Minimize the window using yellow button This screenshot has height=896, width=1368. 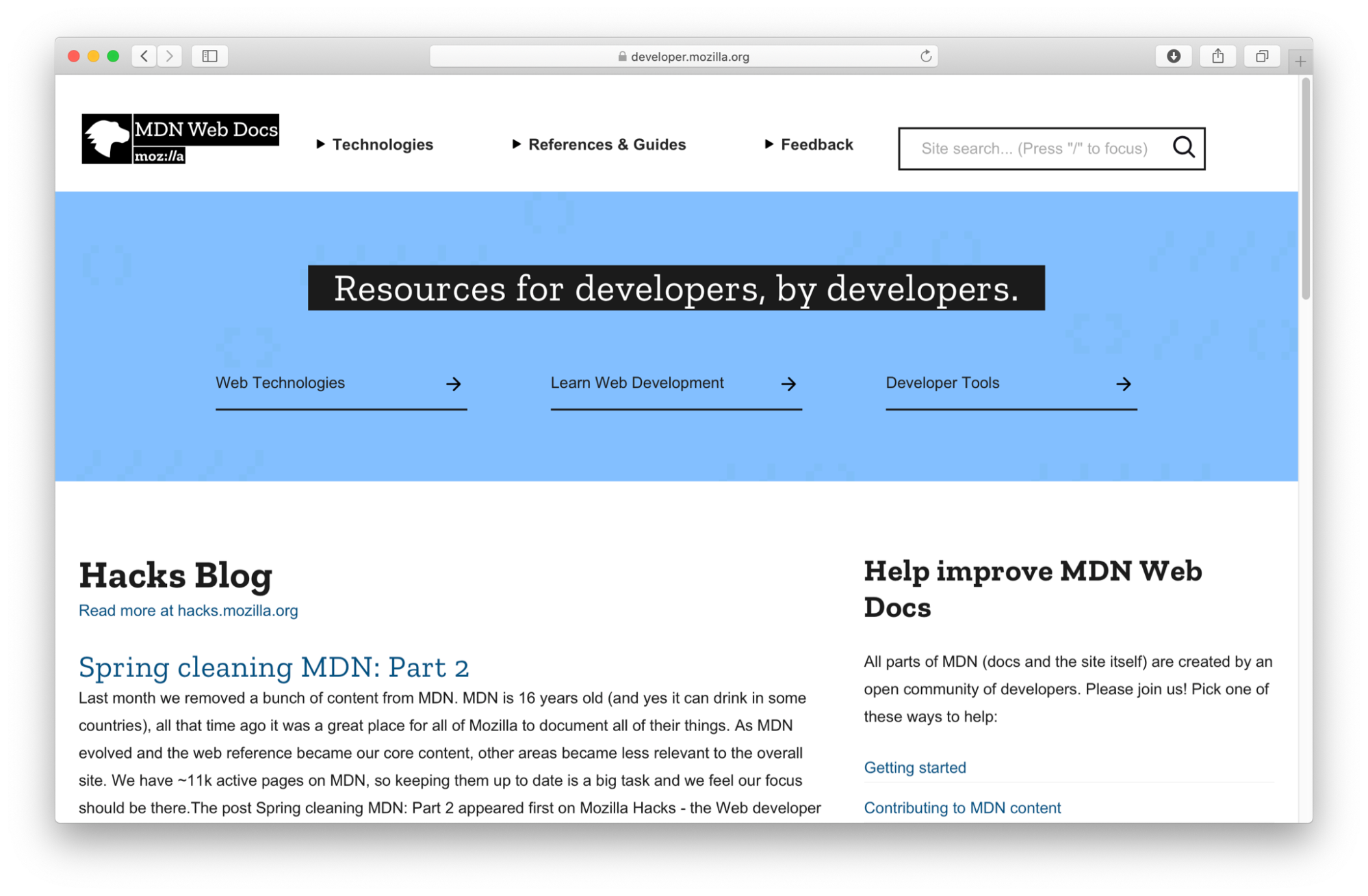pos(94,56)
